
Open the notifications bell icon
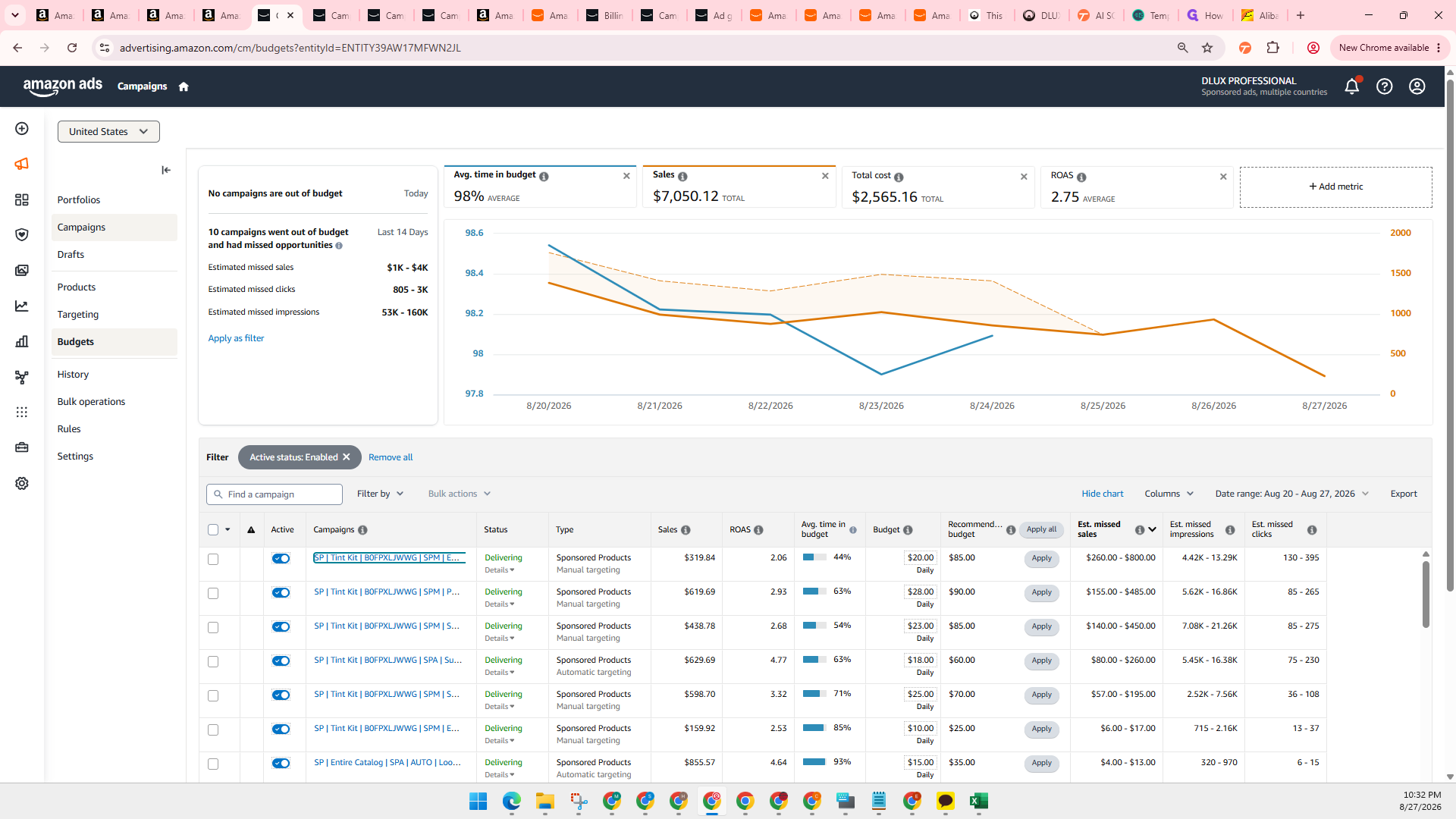[1351, 86]
